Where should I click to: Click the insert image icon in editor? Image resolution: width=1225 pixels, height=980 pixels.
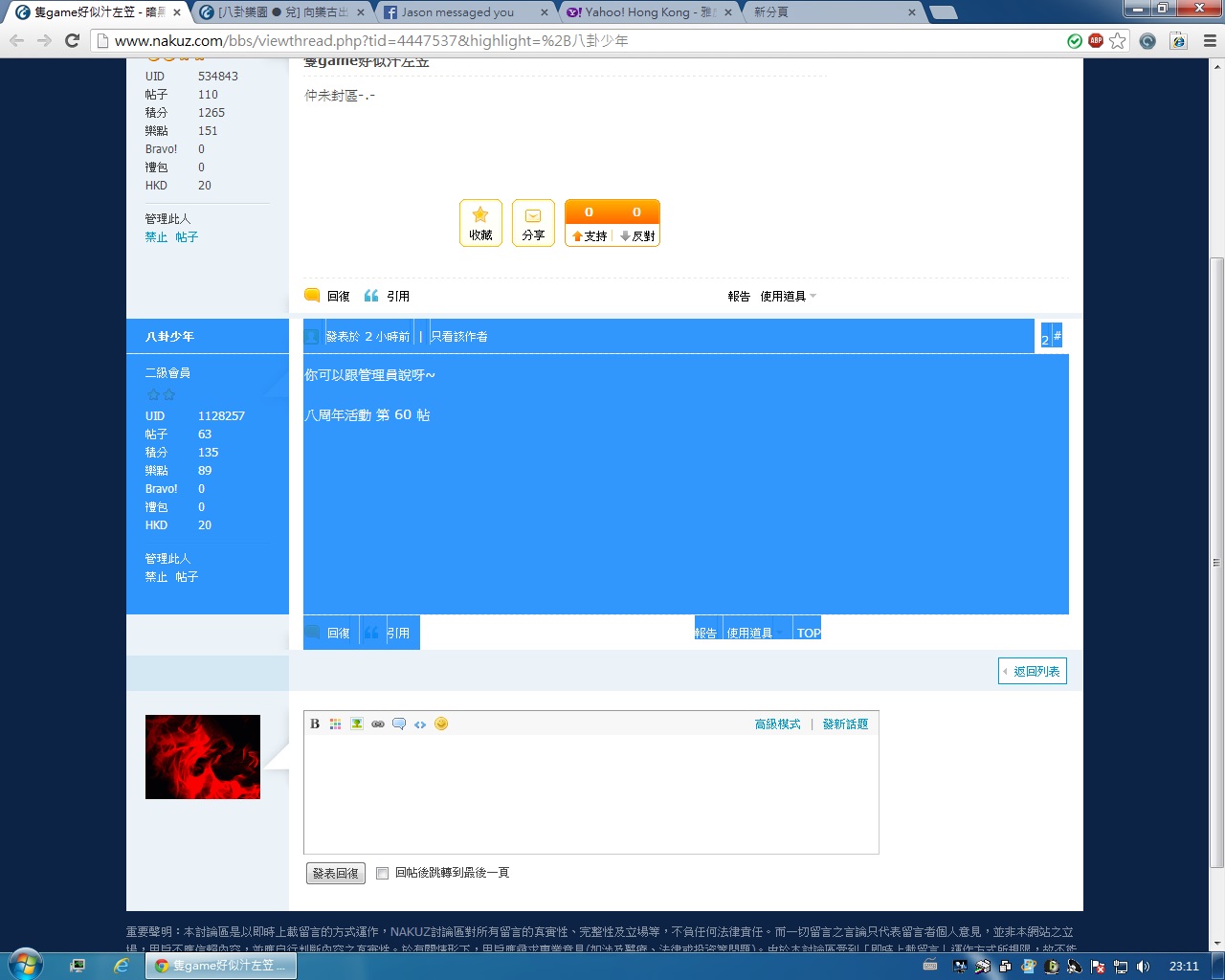(x=357, y=724)
